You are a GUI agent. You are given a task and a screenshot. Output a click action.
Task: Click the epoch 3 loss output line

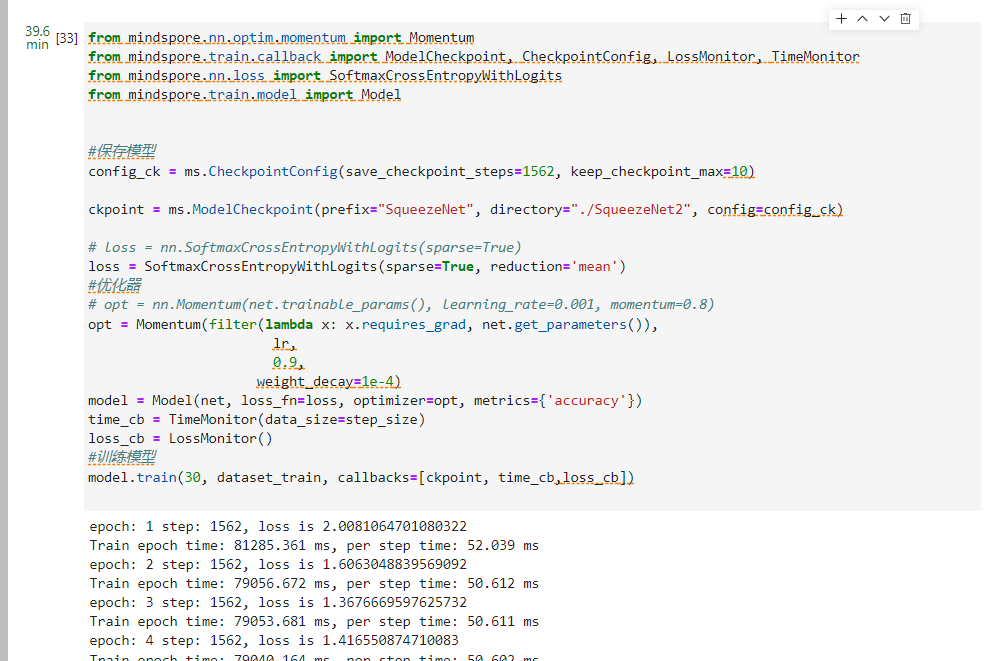point(278,603)
